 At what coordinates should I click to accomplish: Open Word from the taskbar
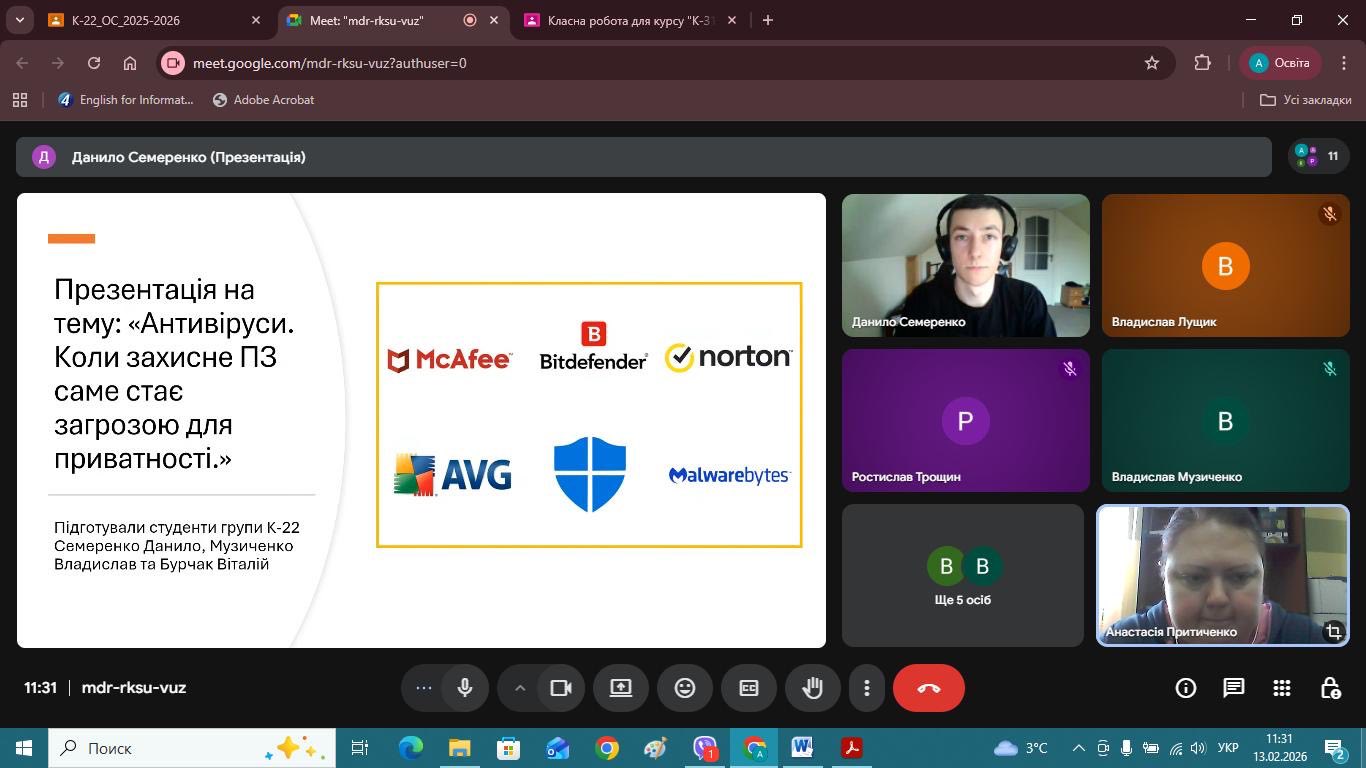802,748
